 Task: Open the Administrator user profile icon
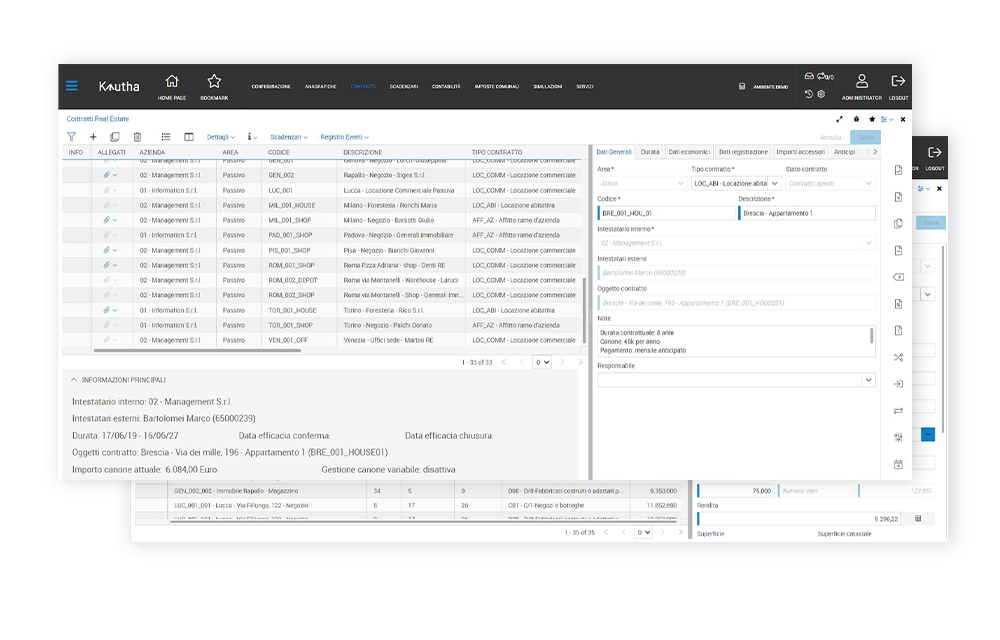tap(861, 82)
